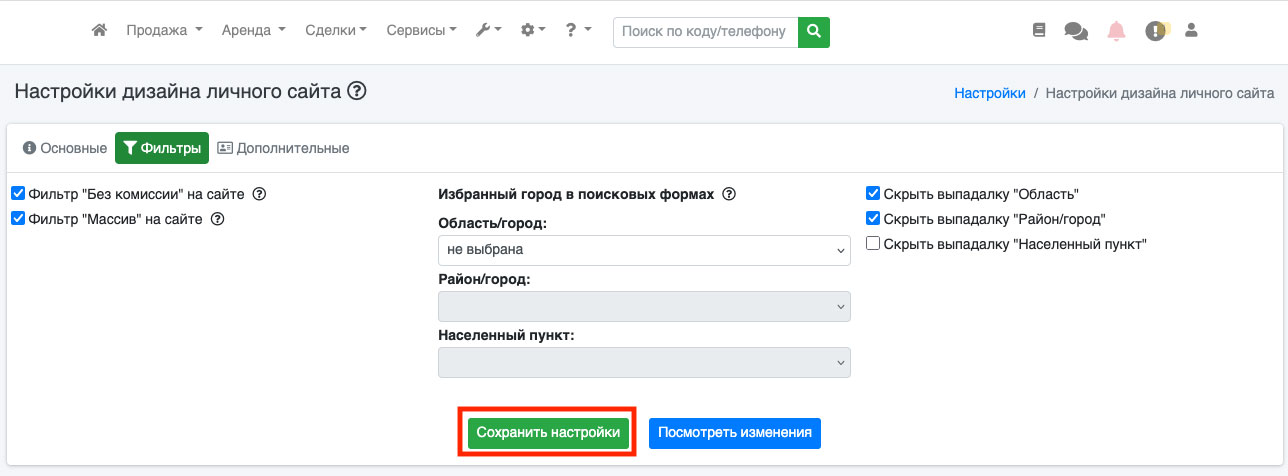The image size is (1288, 476).
Task: Follow the "Настройки" breadcrumb link
Action: point(990,93)
